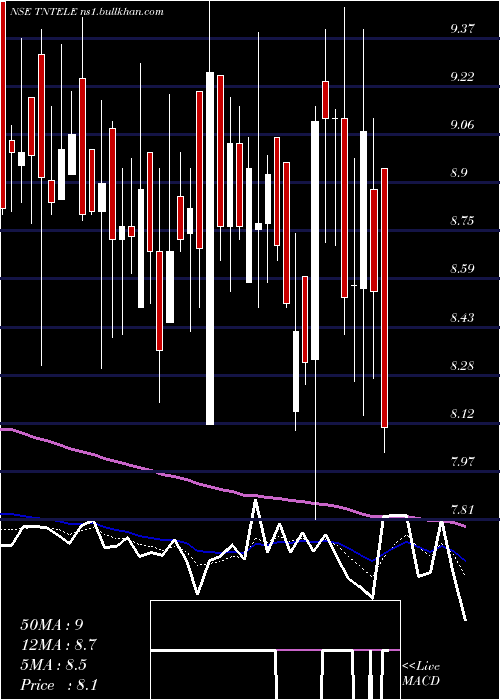This screenshot has width=500, height=700.
Task: Click the 50MA : 9 indicator value
Action: (52, 625)
